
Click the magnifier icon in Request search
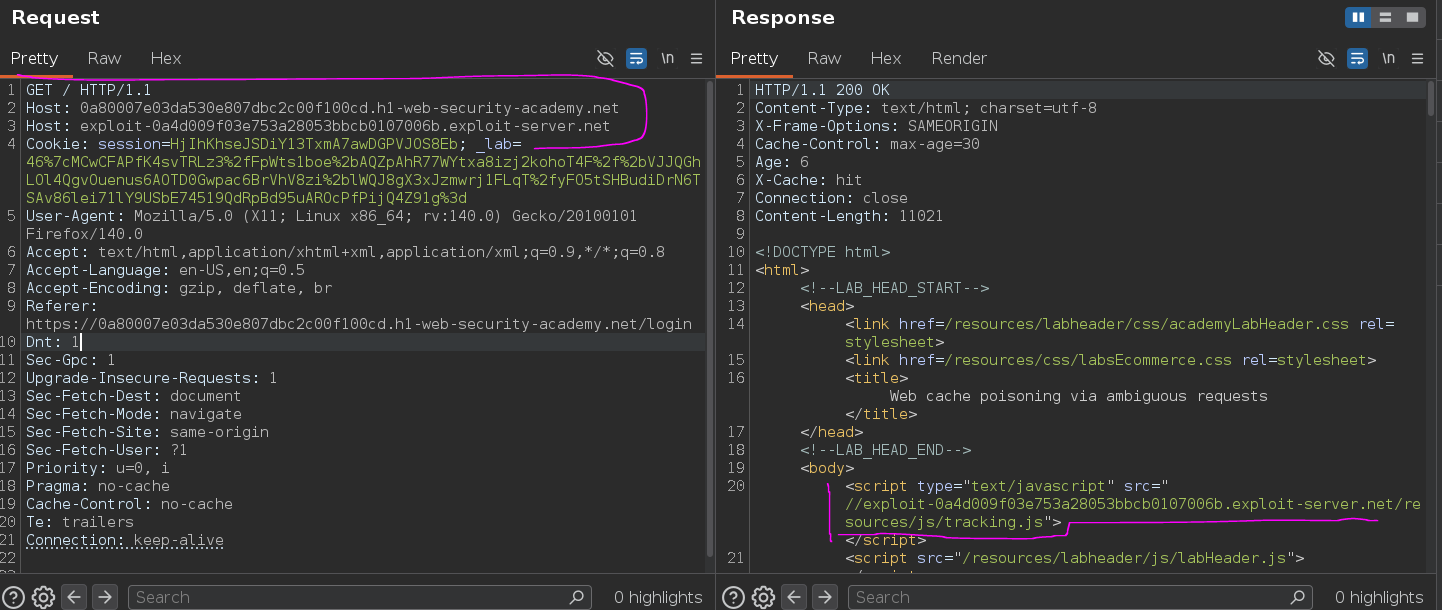tap(576, 597)
